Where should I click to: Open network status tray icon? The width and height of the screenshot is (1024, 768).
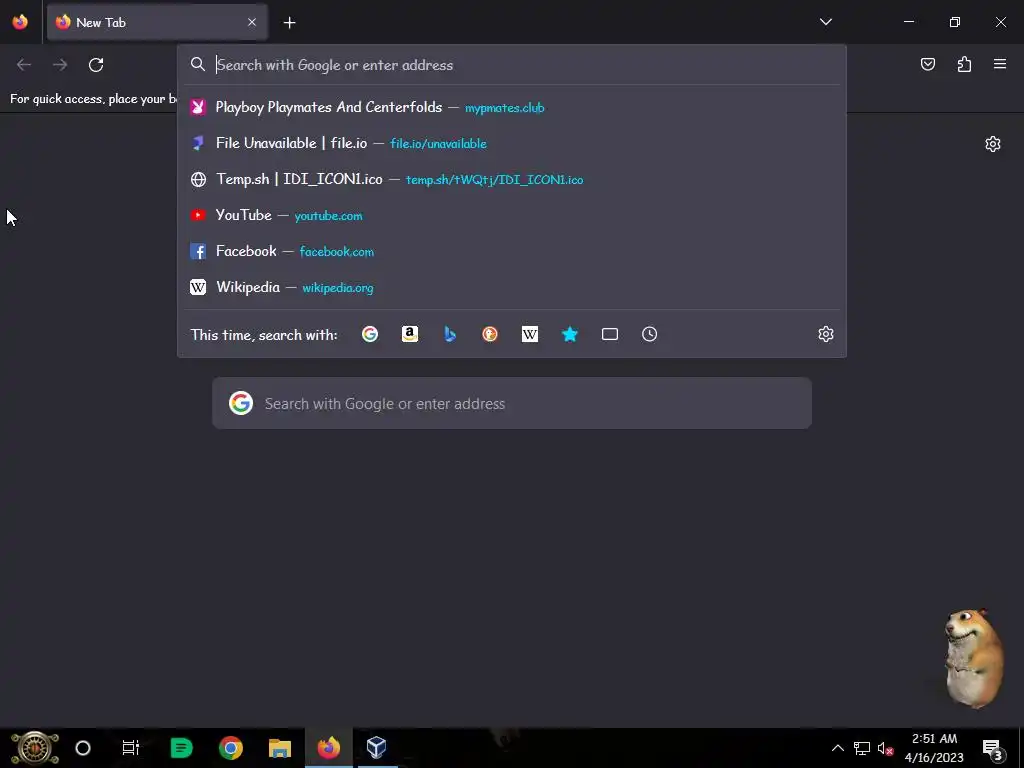(x=861, y=748)
